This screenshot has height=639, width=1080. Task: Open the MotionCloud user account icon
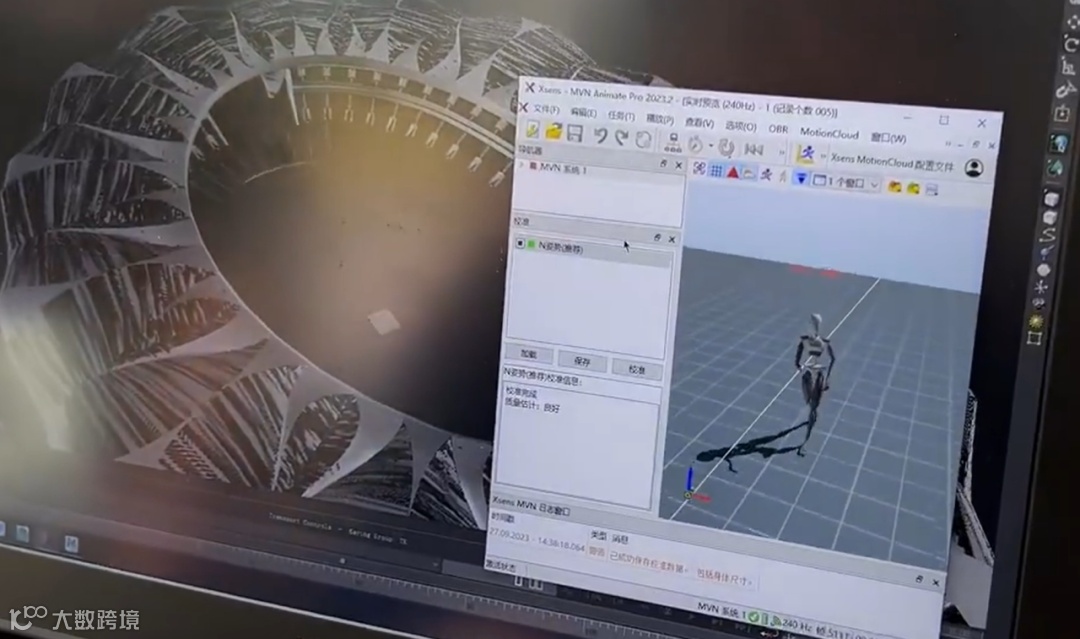point(973,167)
